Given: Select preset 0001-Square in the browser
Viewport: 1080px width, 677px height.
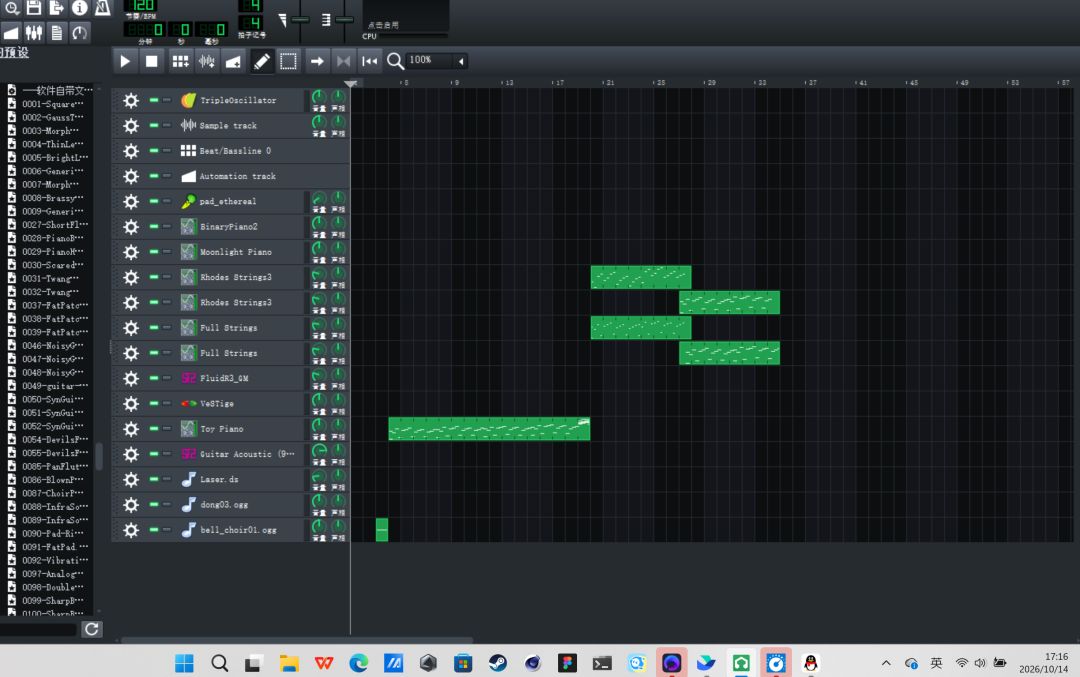Looking at the screenshot, I should click(x=52, y=104).
